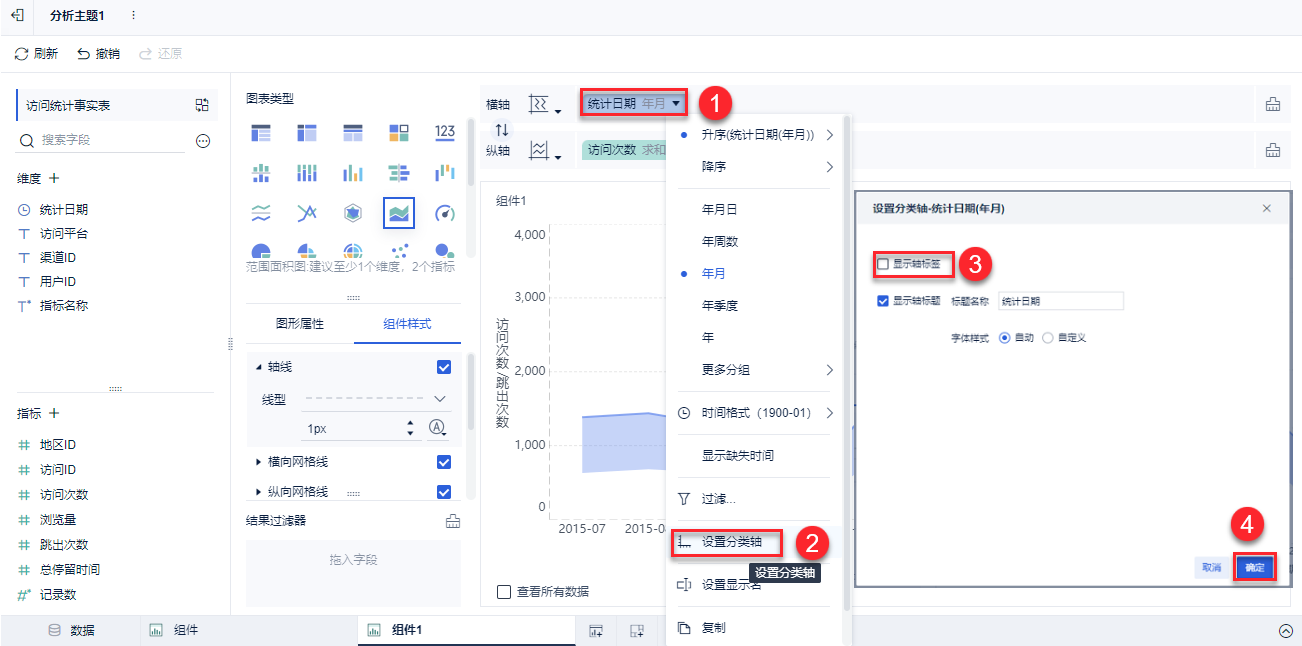
Task: Add a dimension with the plus beside 维度
Action: point(54,178)
